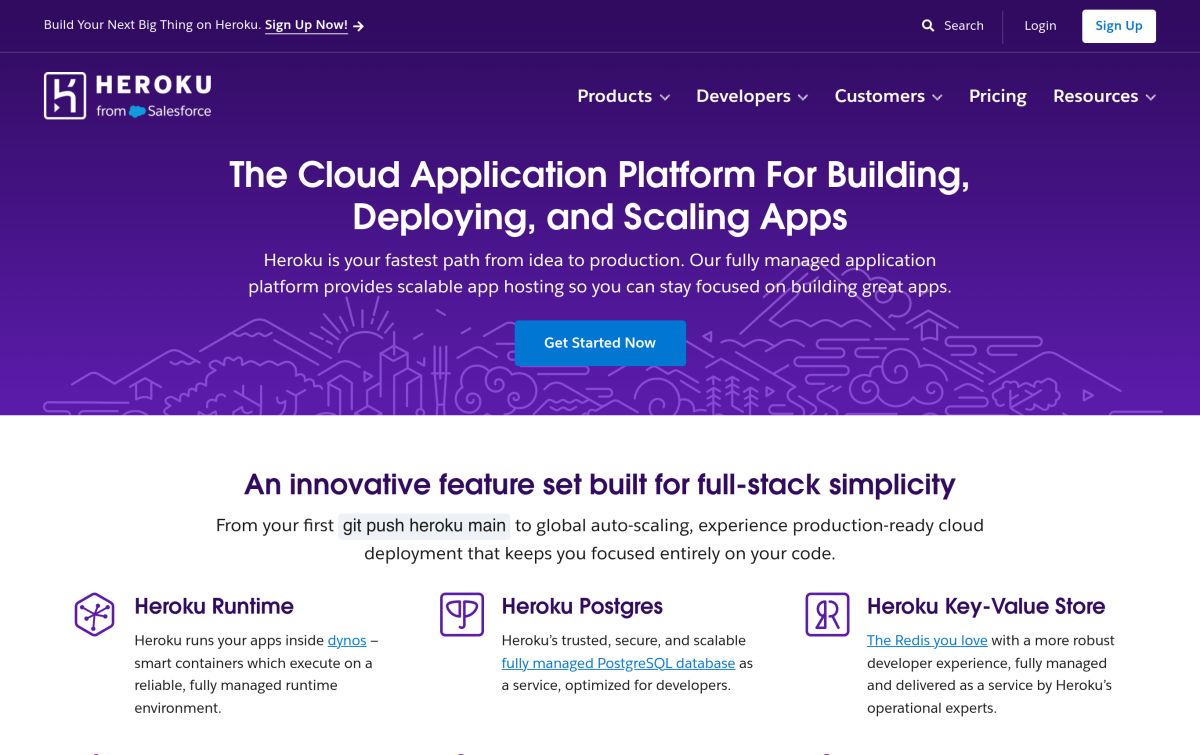Follow the dynos link

(x=347, y=640)
